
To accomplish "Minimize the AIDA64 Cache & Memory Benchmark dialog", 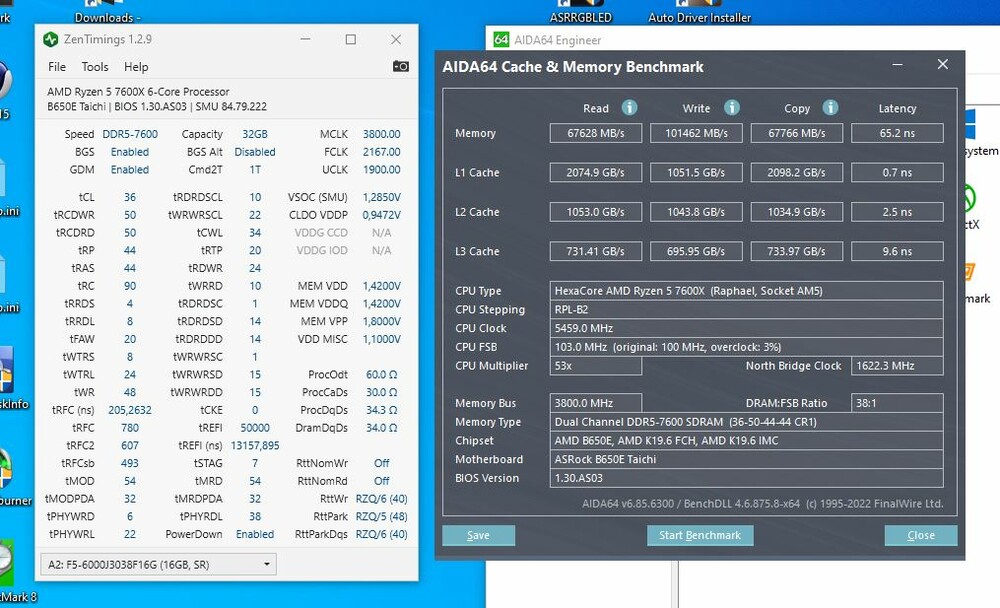I will (x=897, y=65).
